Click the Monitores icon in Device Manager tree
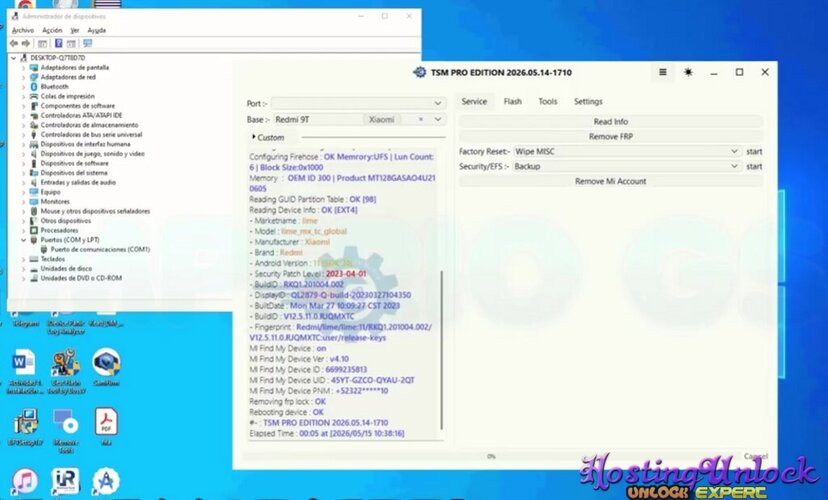 click(x=34, y=202)
